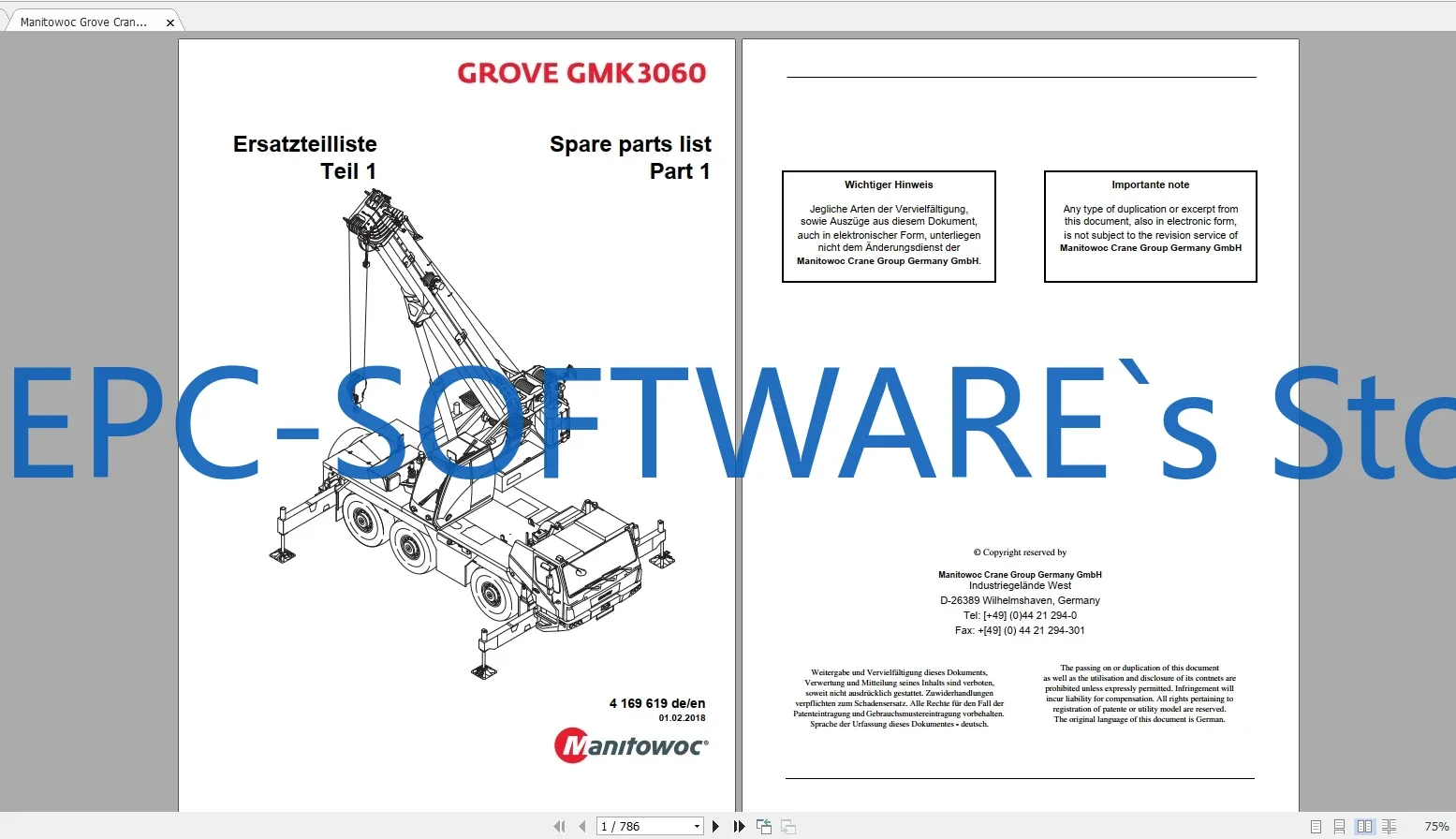Click the Manitowoc logo on the cover page

[630, 744]
